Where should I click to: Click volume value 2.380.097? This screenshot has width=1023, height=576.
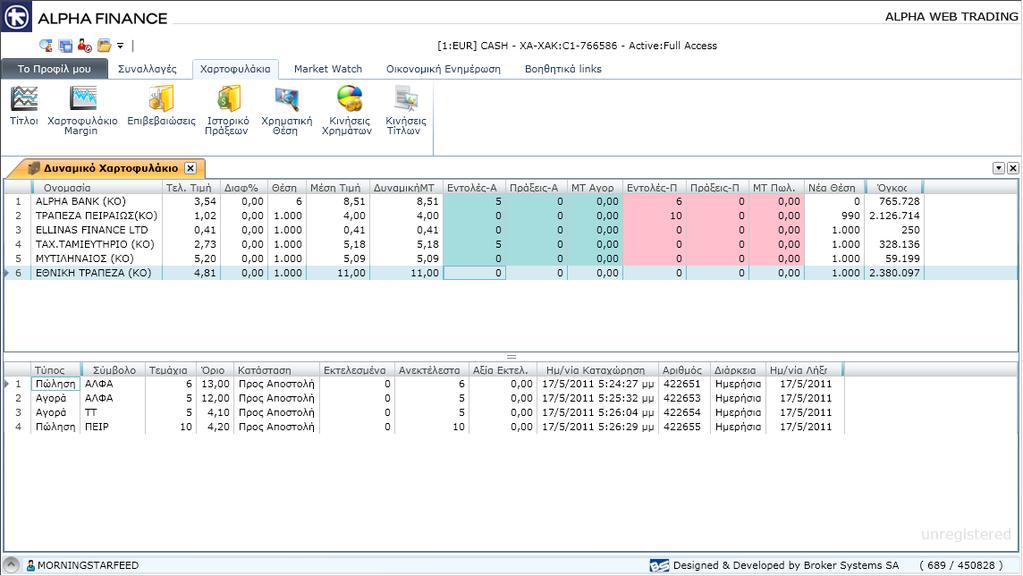894,273
